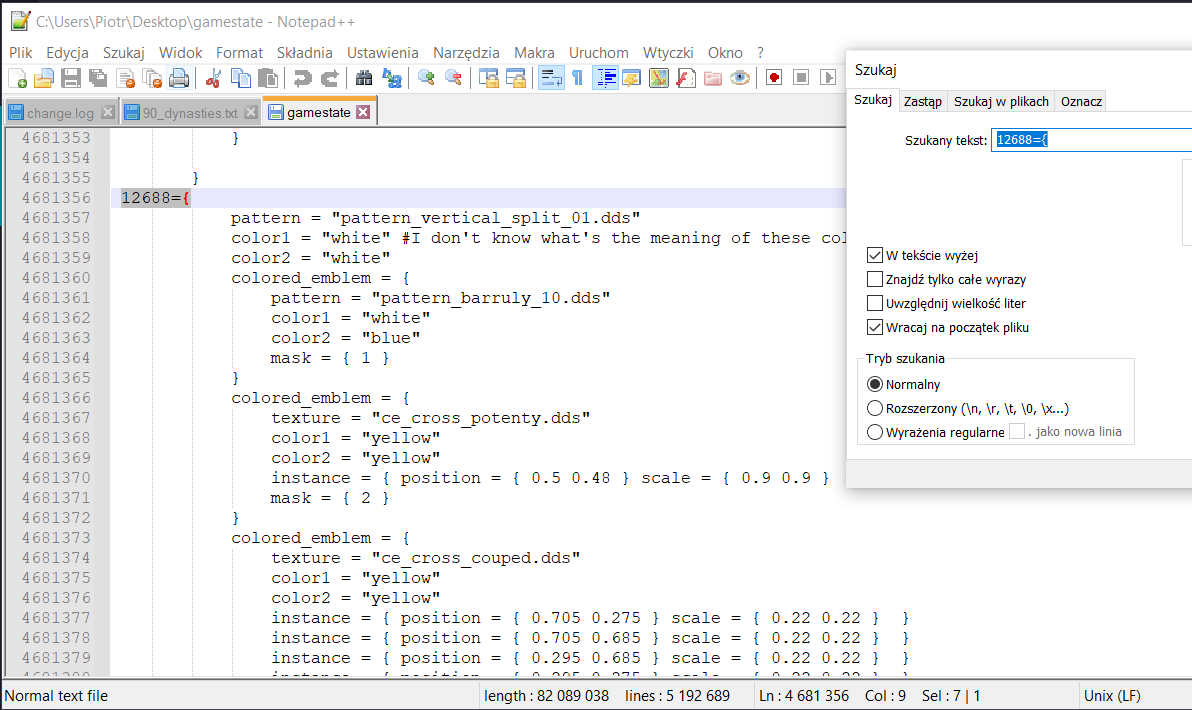Click the Zoom in magnifier icon
This screenshot has height=710, width=1192.
pyautogui.click(x=427, y=78)
